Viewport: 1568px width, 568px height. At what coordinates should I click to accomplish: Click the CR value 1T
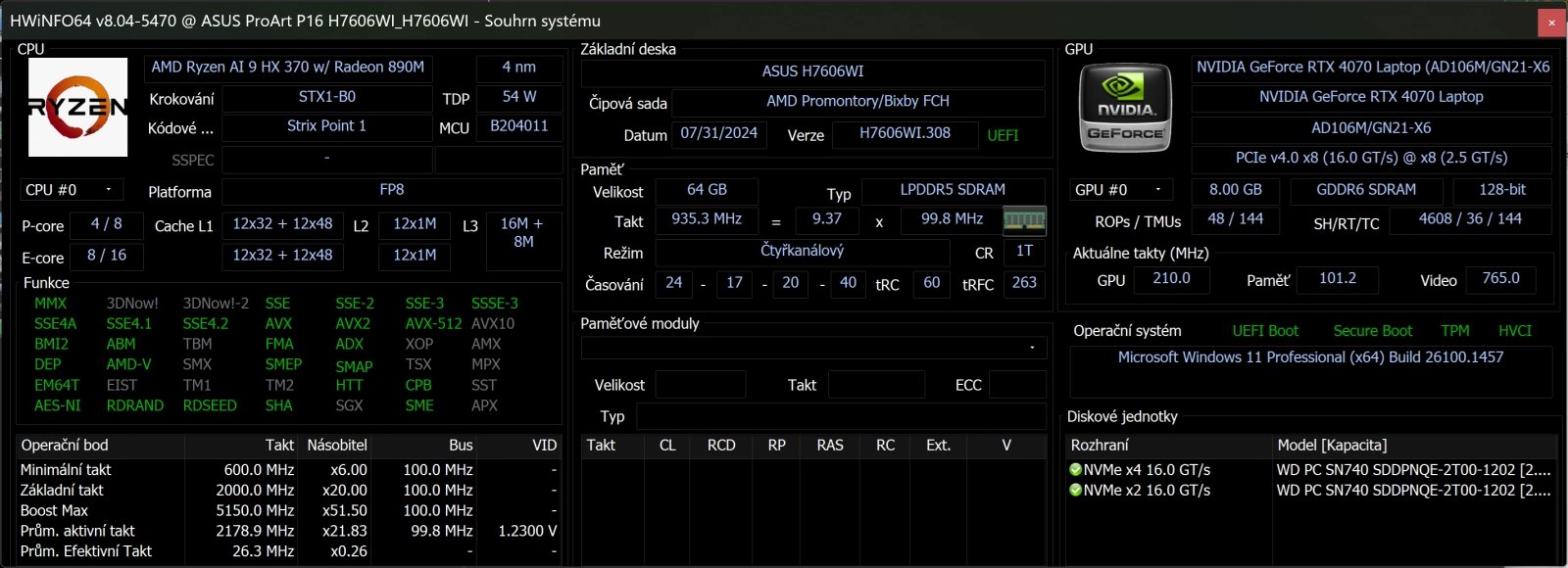pos(1024,252)
